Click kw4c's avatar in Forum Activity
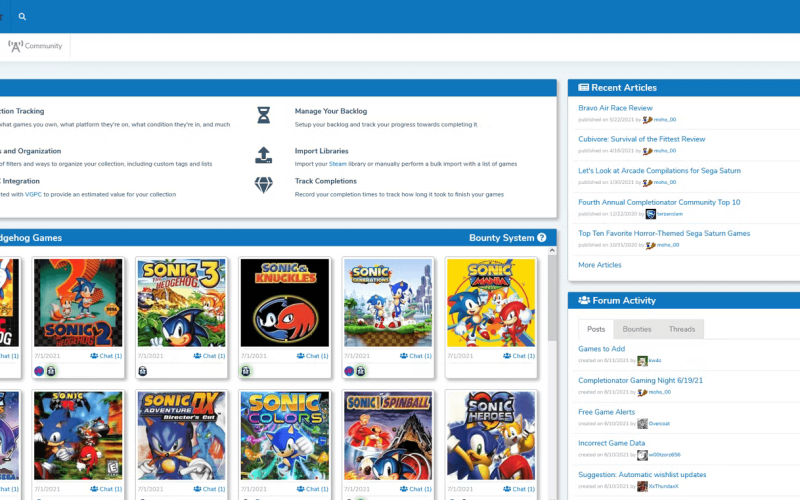This screenshot has width=800, height=500. pyautogui.click(x=642, y=361)
